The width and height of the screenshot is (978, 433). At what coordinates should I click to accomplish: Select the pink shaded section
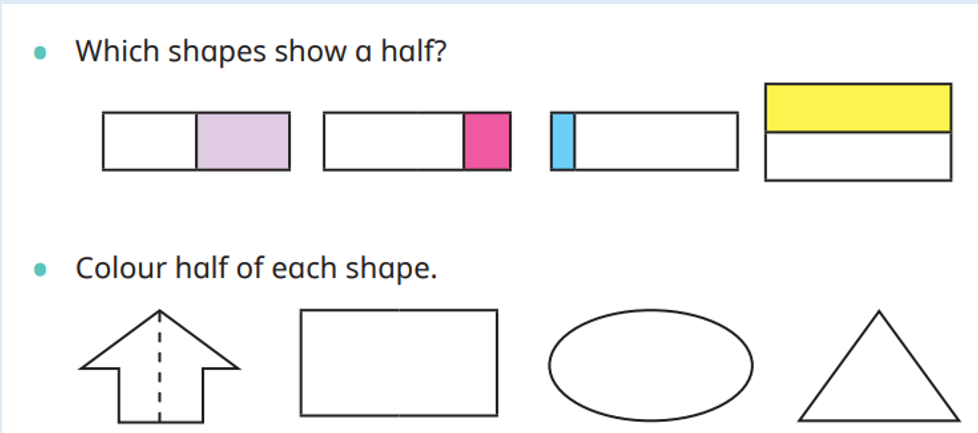coord(487,141)
